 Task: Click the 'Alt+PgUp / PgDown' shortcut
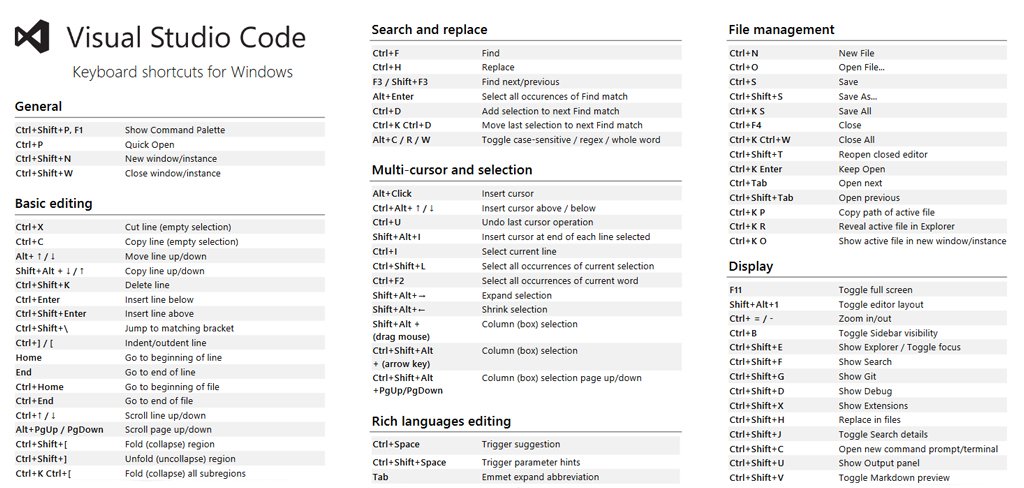coord(59,430)
